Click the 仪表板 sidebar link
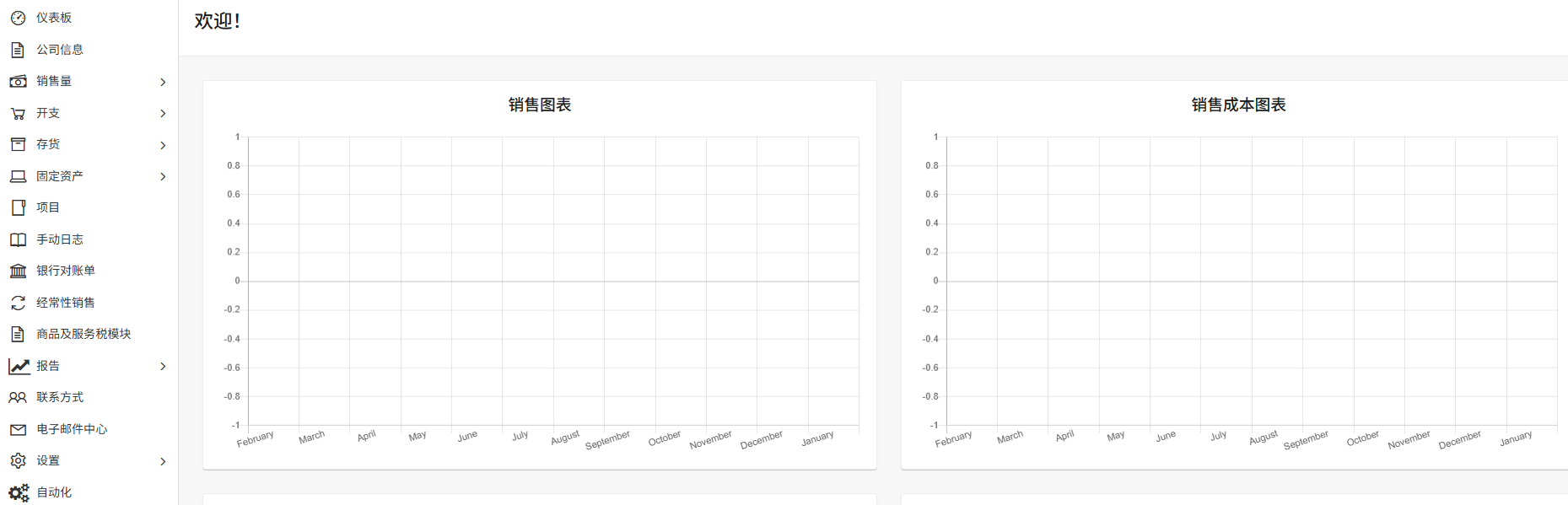The width and height of the screenshot is (1568, 505). click(54, 18)
